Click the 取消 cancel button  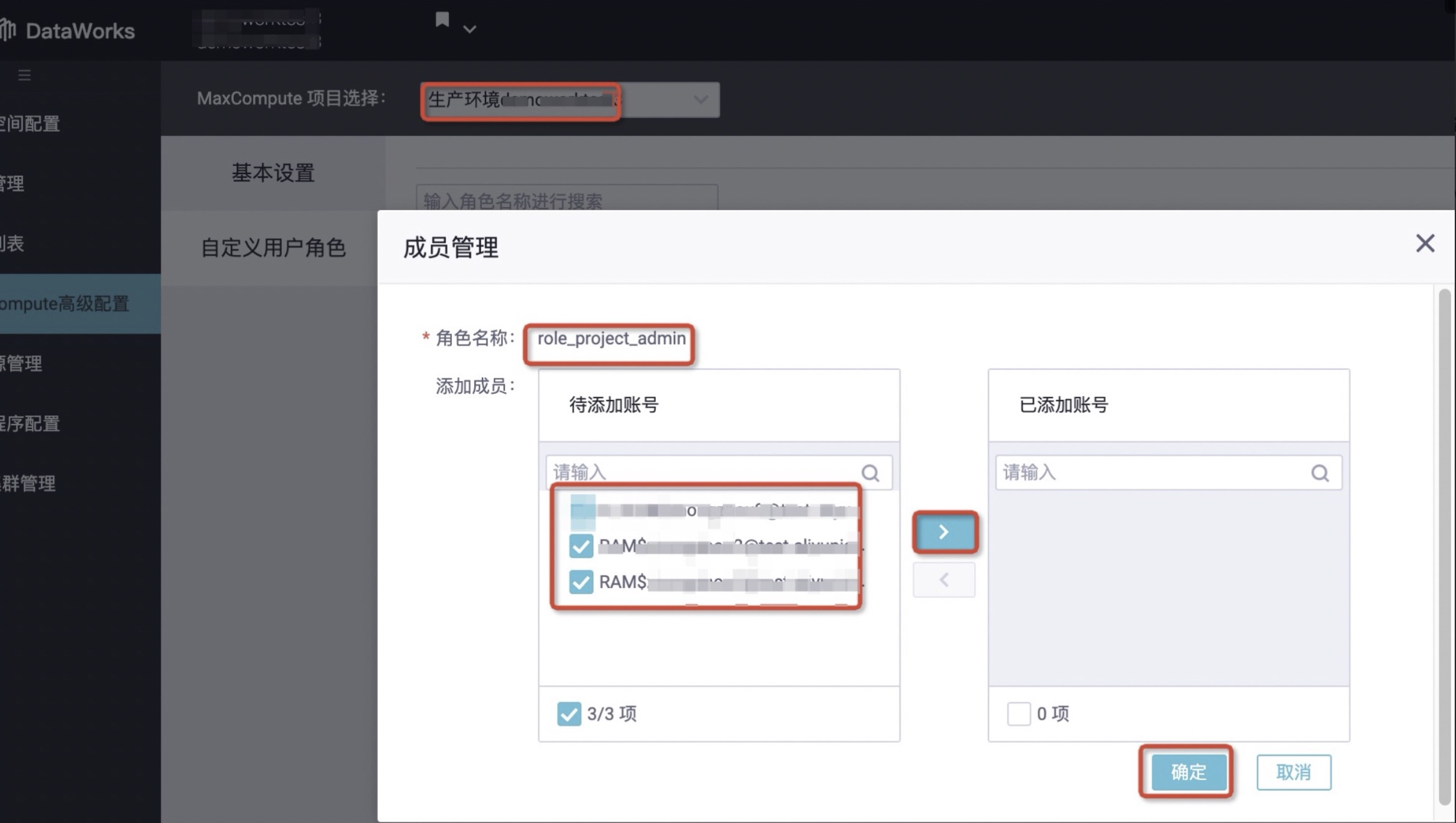1293,772
